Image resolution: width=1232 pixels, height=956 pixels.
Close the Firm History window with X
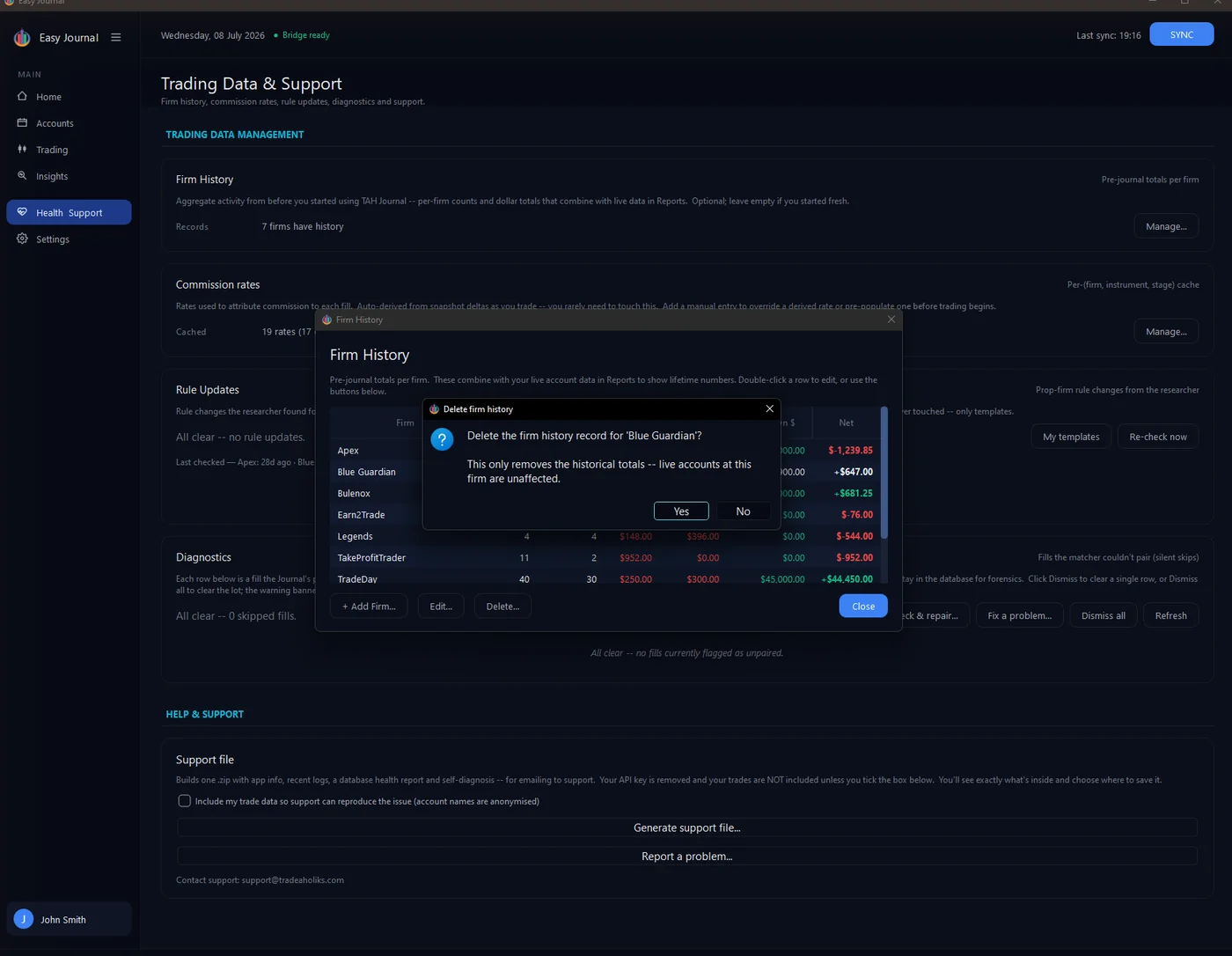(x=891, y=320)
